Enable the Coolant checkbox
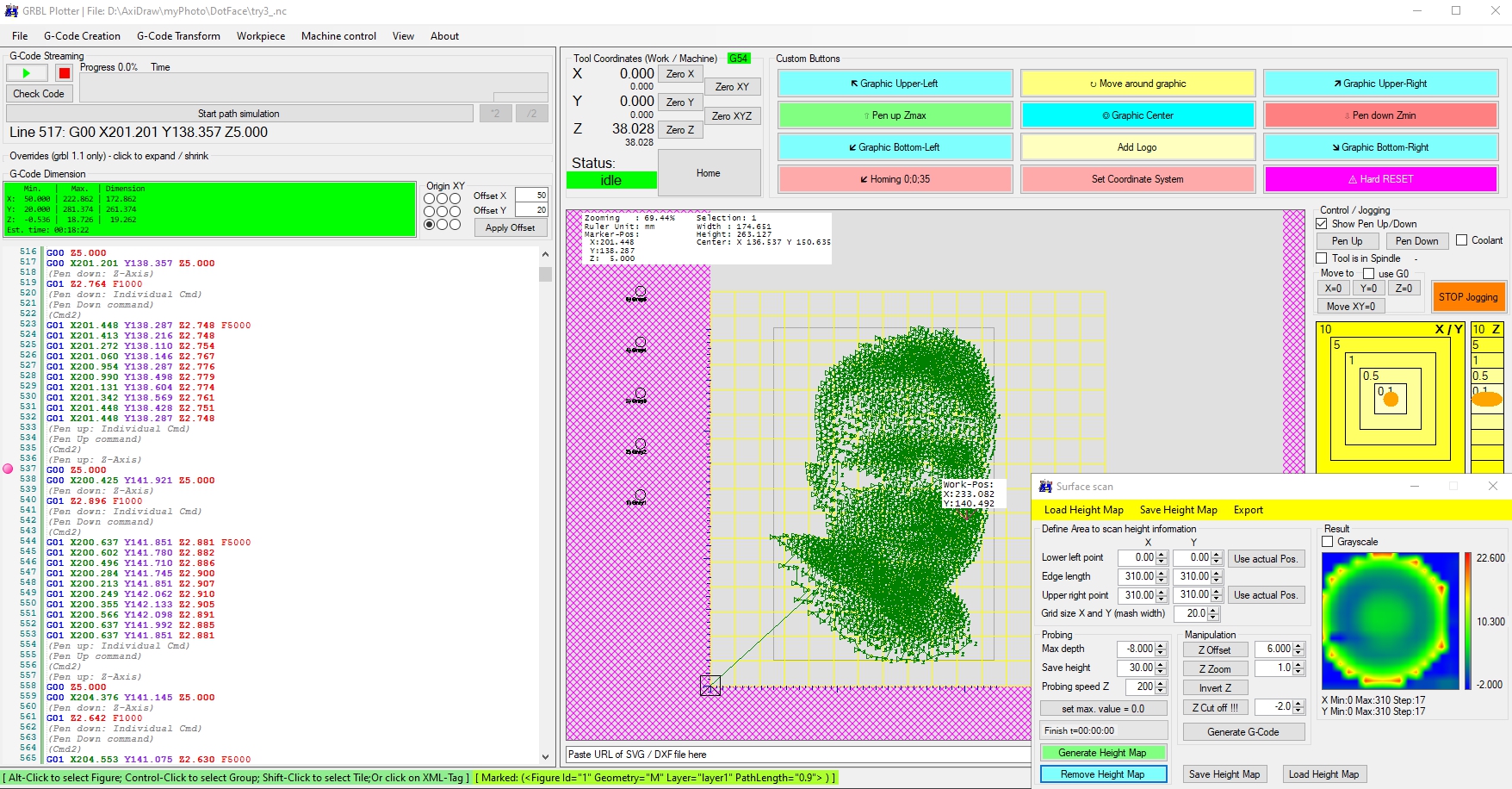This screenshot has width=1512, height=789. (x=1461, y=240)
